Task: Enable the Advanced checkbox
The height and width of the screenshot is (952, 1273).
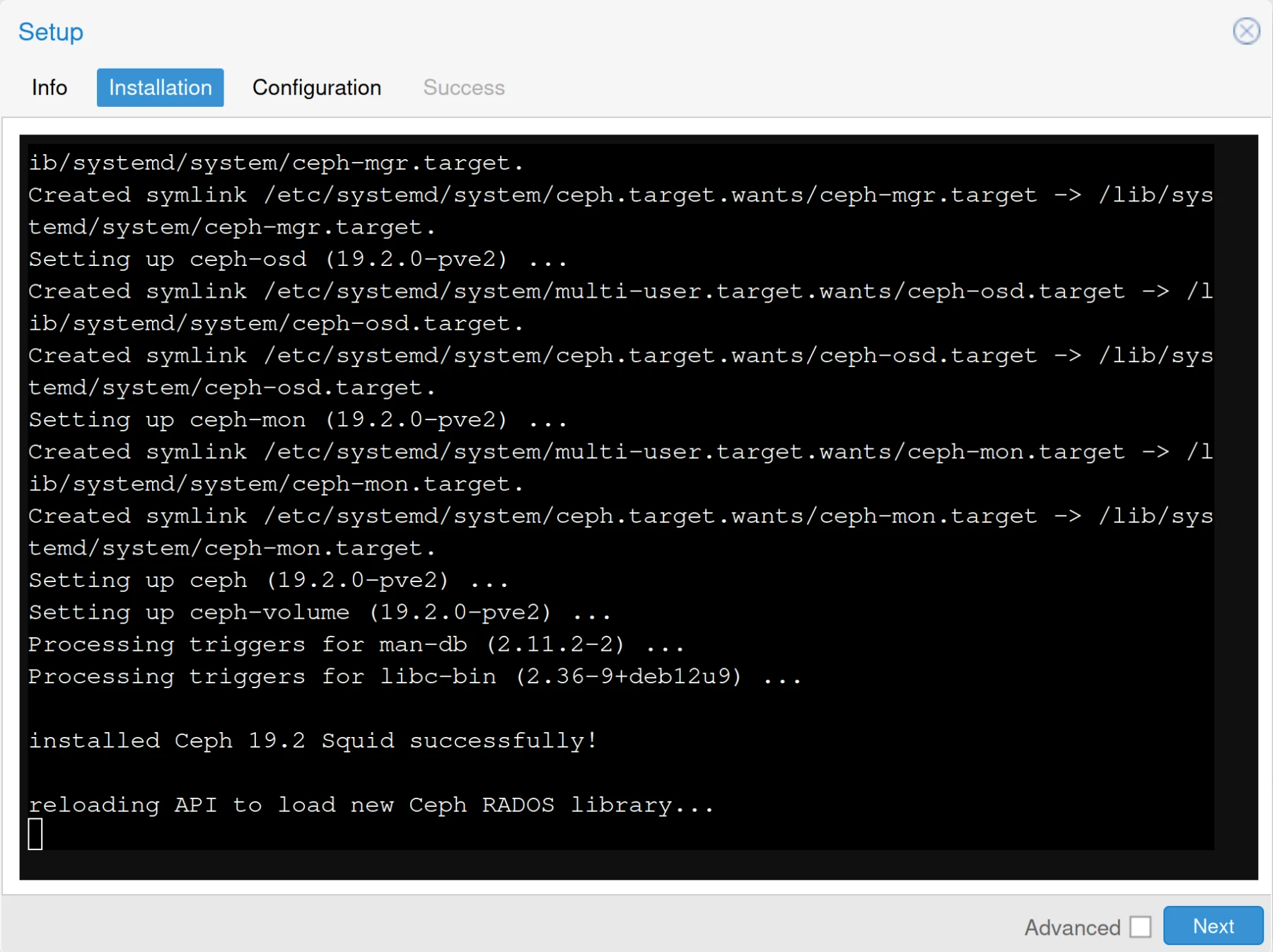Action: pyautogui.click(x=1141, y=926)
